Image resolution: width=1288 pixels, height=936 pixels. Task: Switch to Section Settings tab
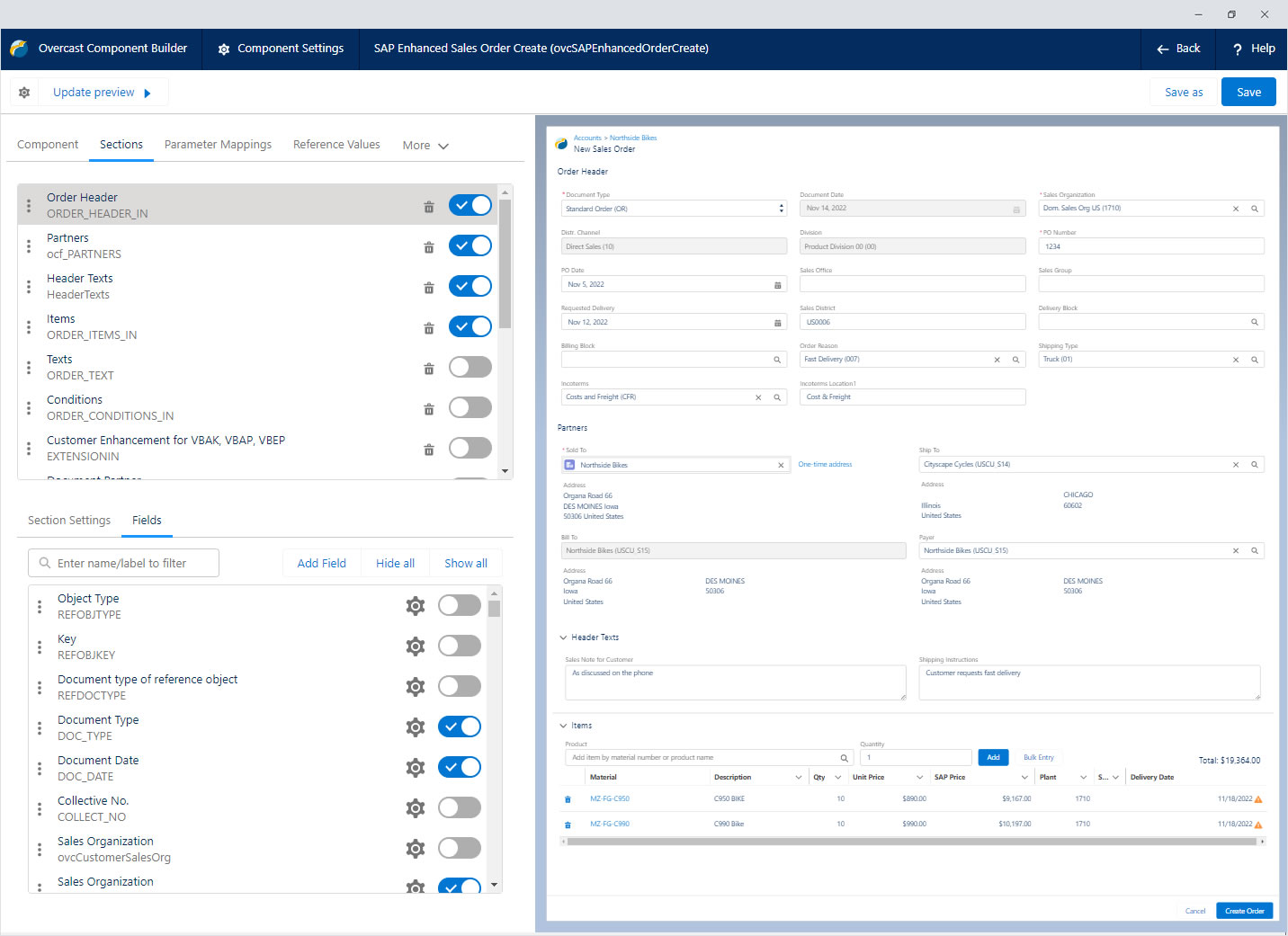pyautogui.click(x=69, y=521)
